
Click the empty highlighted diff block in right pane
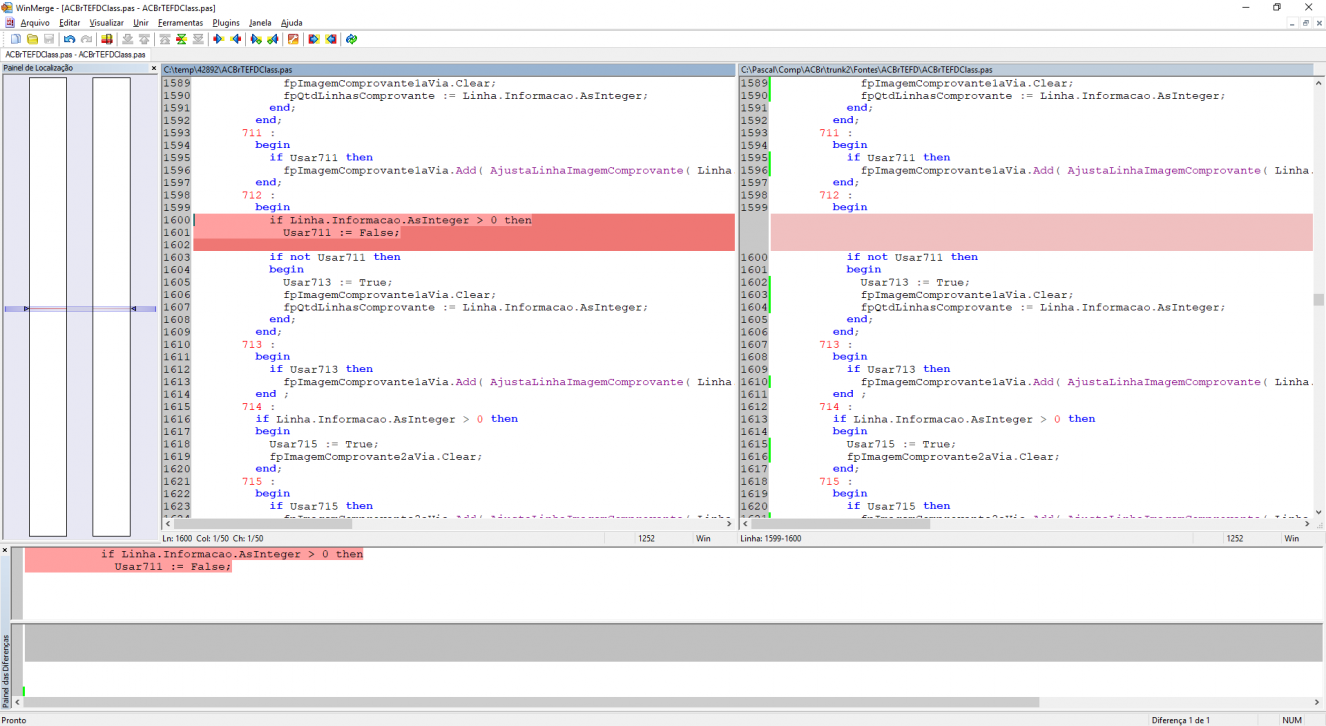tap(1042, 232)
